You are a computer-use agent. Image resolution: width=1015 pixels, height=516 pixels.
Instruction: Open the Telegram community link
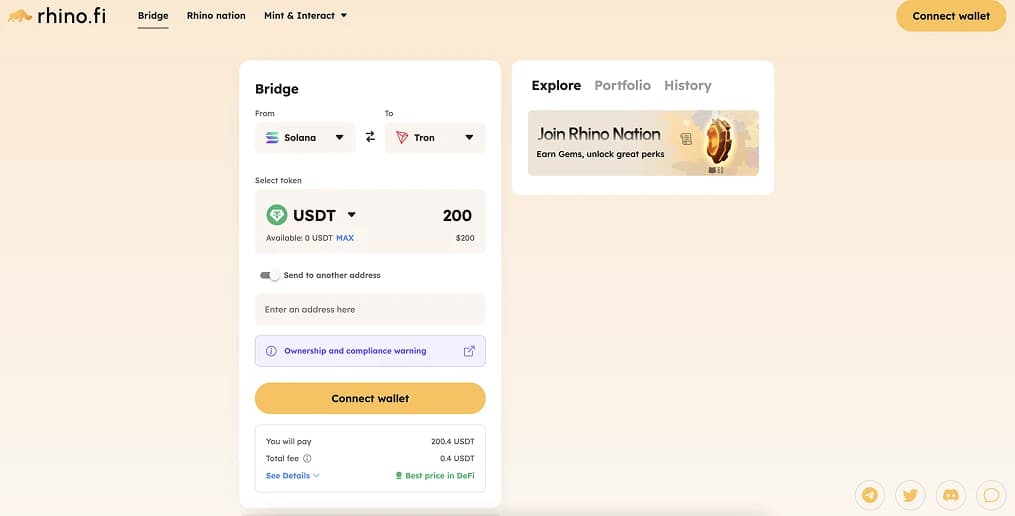click(x=870, y=494)
